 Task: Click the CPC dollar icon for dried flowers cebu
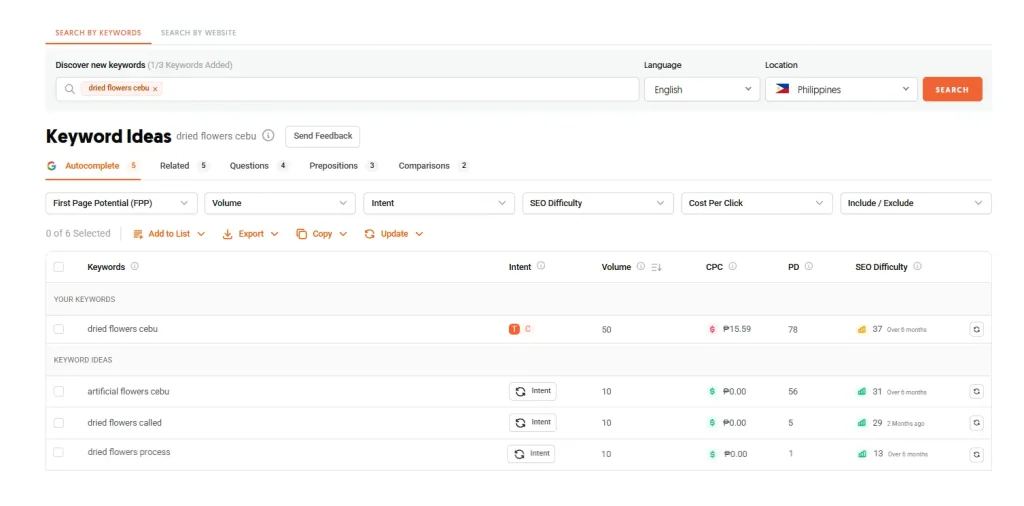(712, 329)
